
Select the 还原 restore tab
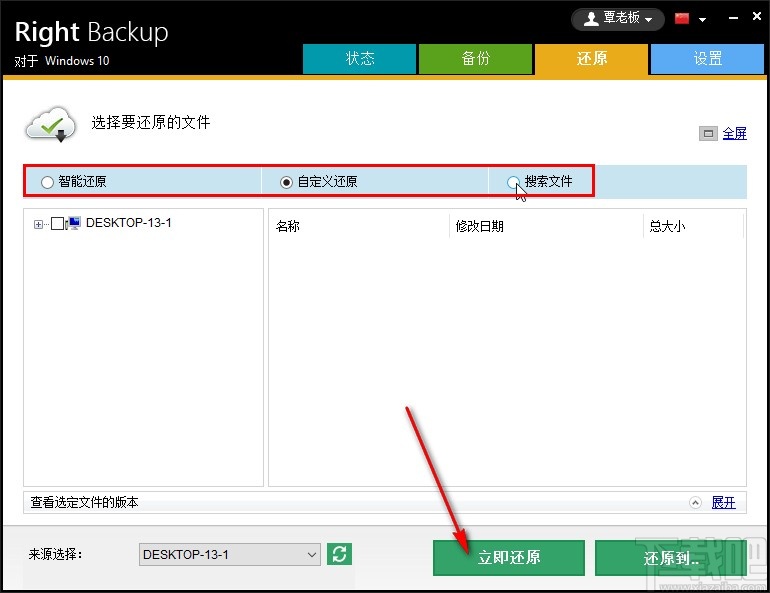(x=591, y=59)
